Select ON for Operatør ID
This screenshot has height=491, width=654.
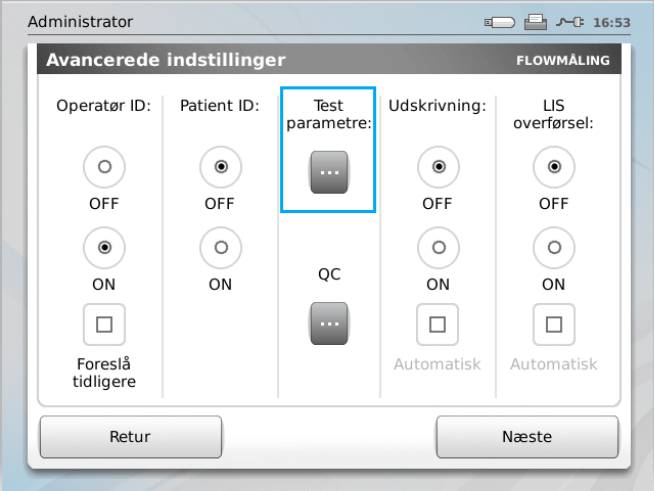[104, 248]
